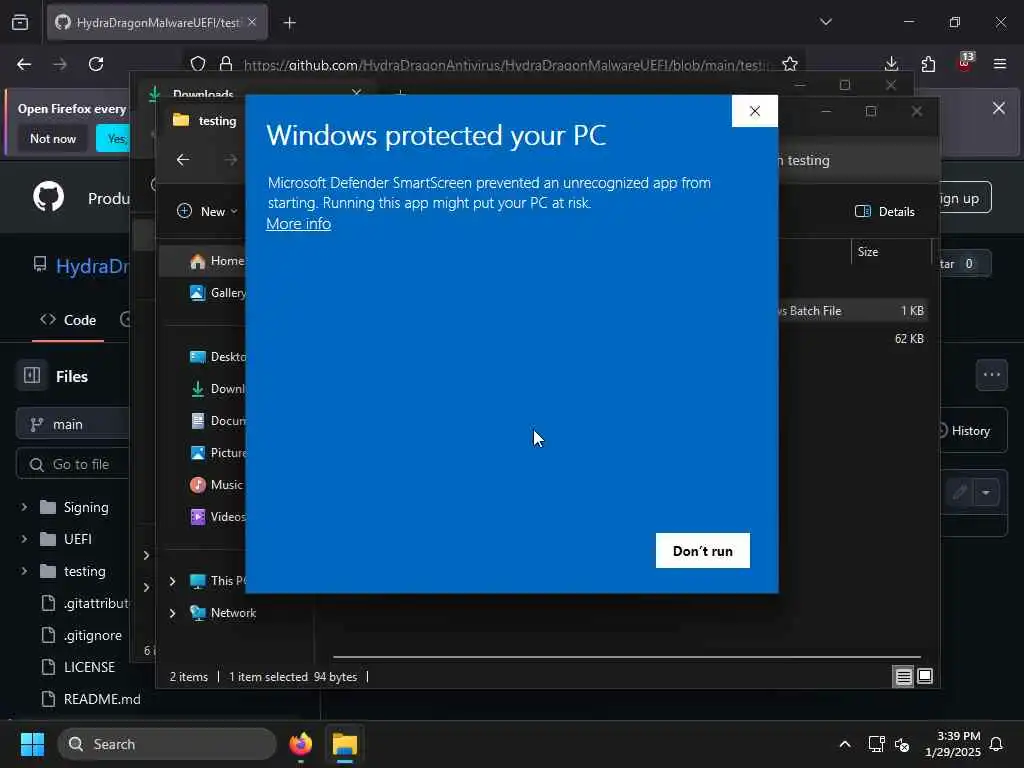The image size is (1024, 768).
Task: Select the Batch File row of 1 KB
Action: [x=852, y=311]
